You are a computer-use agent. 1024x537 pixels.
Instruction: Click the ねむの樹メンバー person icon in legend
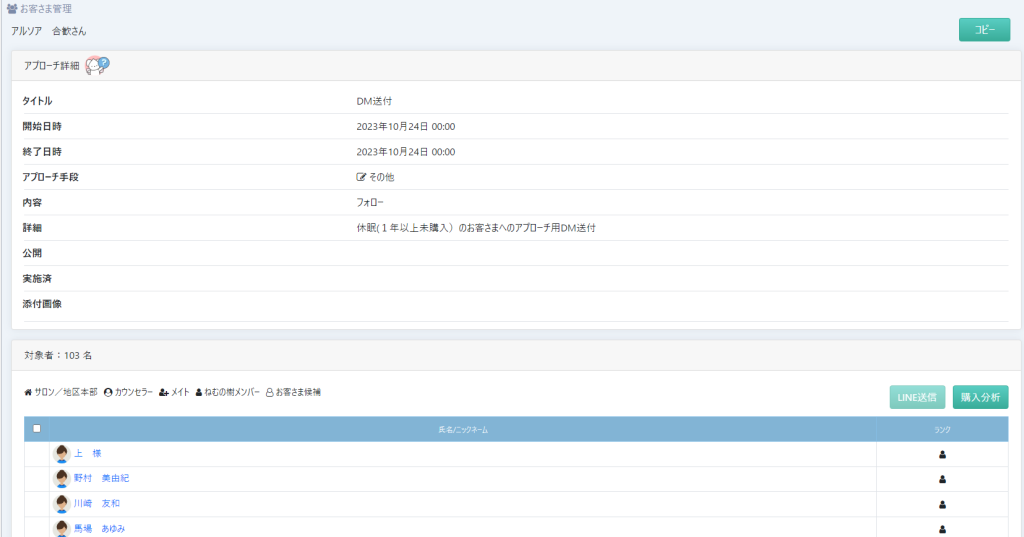click(x=199, y=393)
